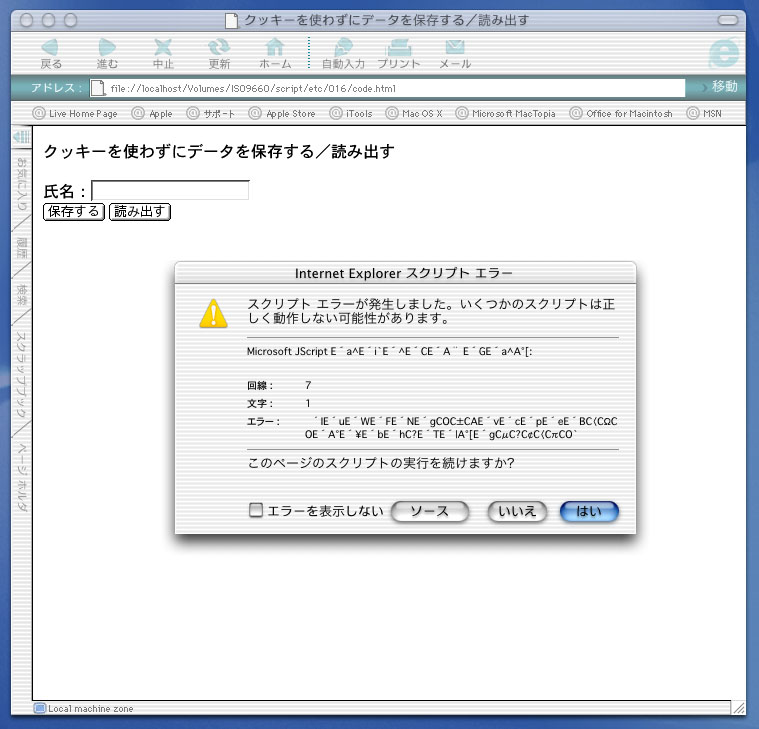Screen dimensions: 759x729
Task: Click the explorer bar toggle icon at top
Action: pos(21,136)
